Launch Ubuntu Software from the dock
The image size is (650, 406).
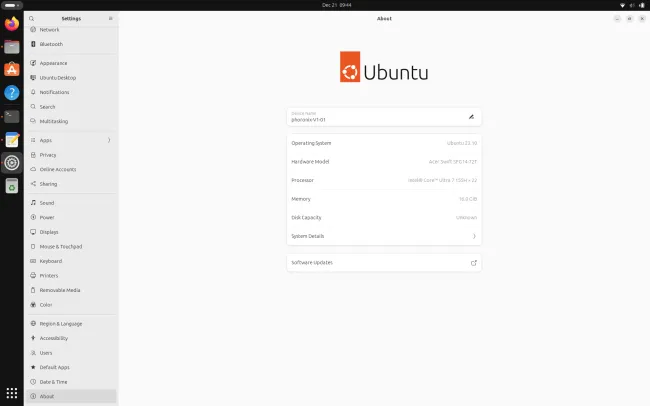pyautogui.click(x=12, y=69)
